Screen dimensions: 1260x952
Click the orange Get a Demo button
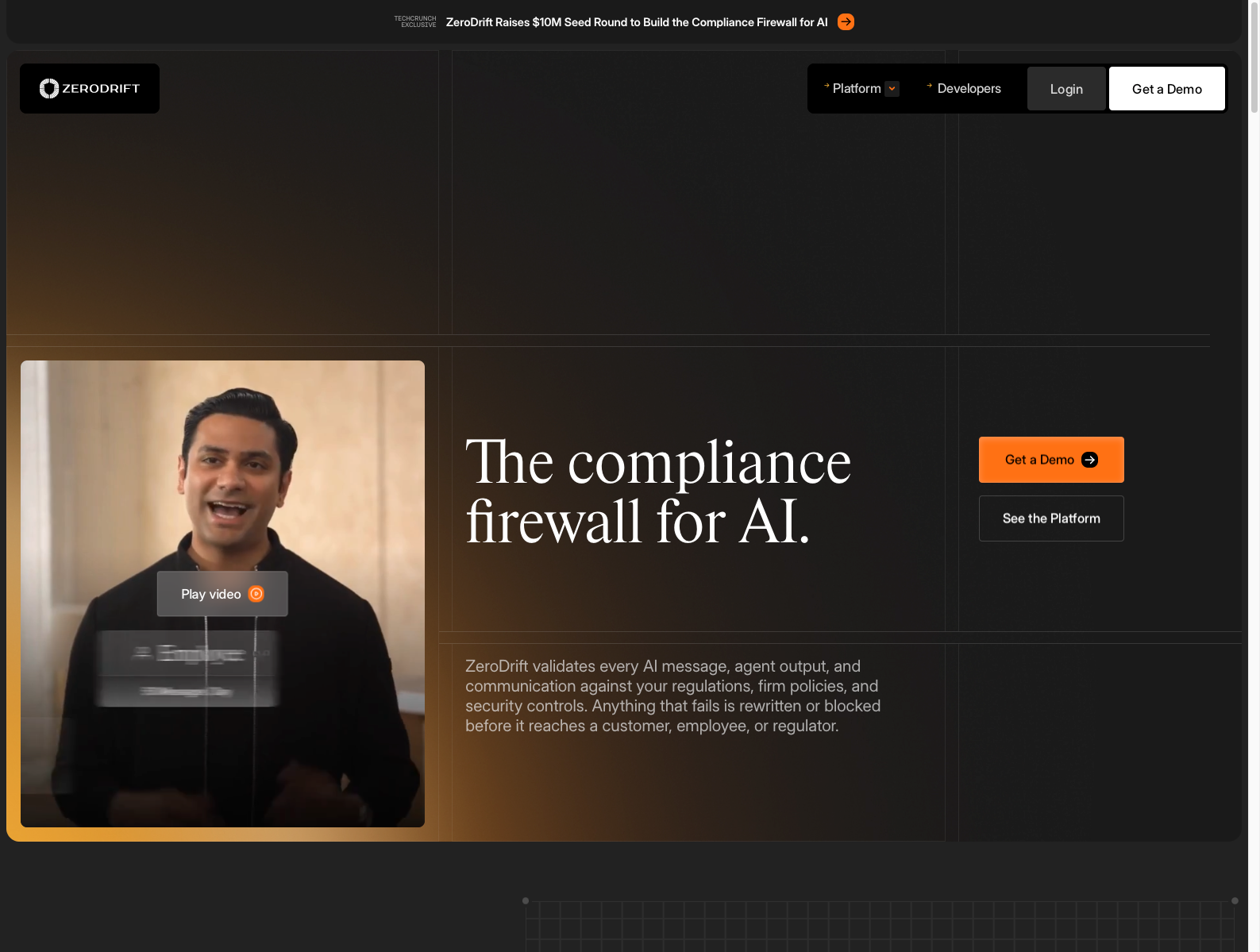[1051, 460]
